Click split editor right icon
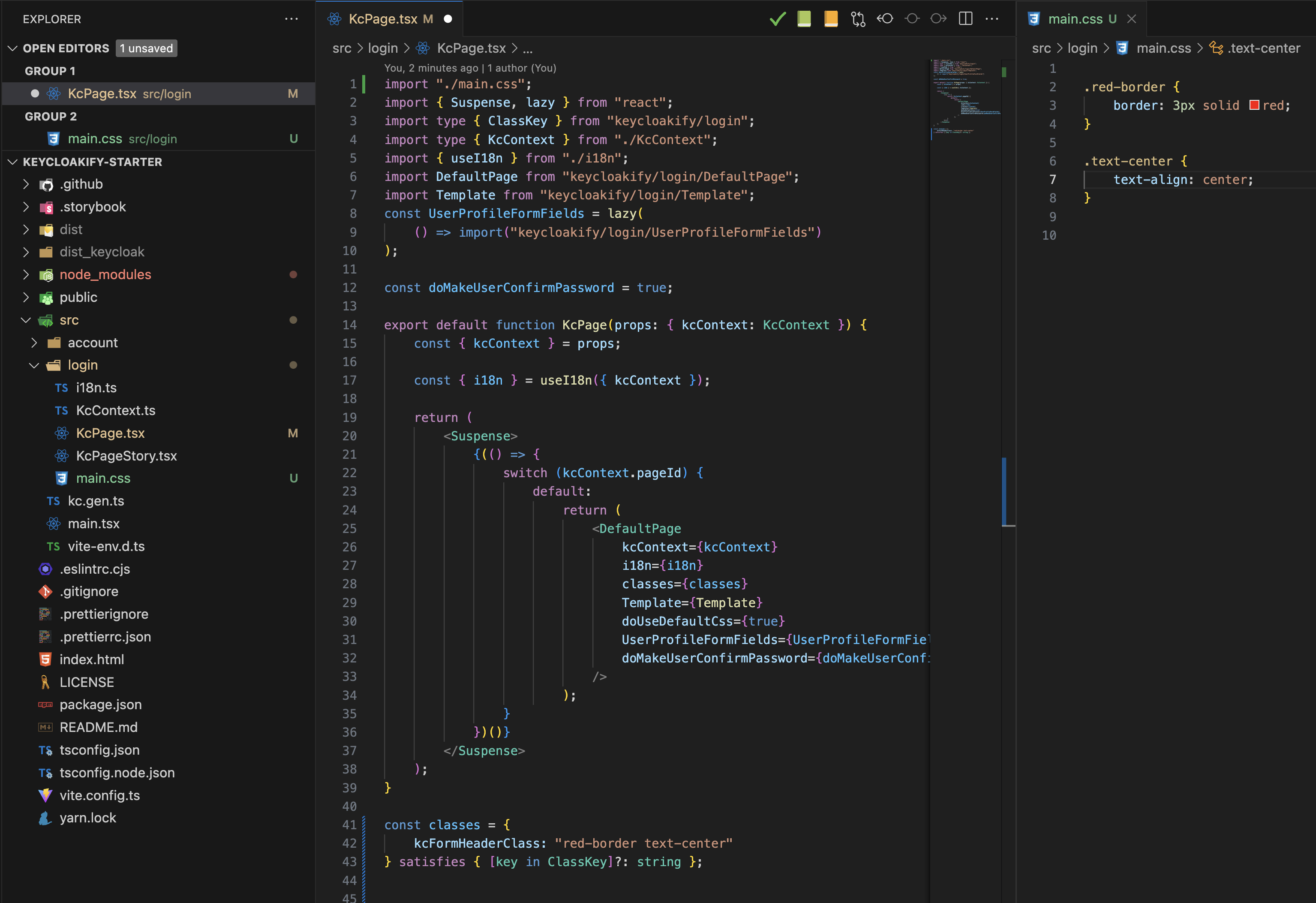The image size is (1316, 903). pos(965,19)
